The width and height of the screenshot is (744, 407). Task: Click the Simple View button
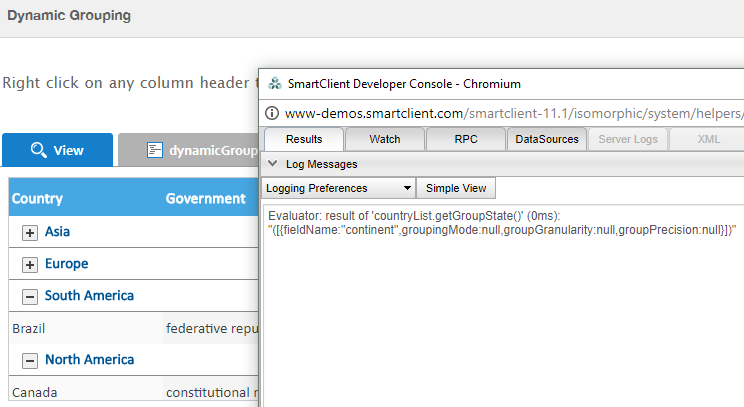point(456,188)
